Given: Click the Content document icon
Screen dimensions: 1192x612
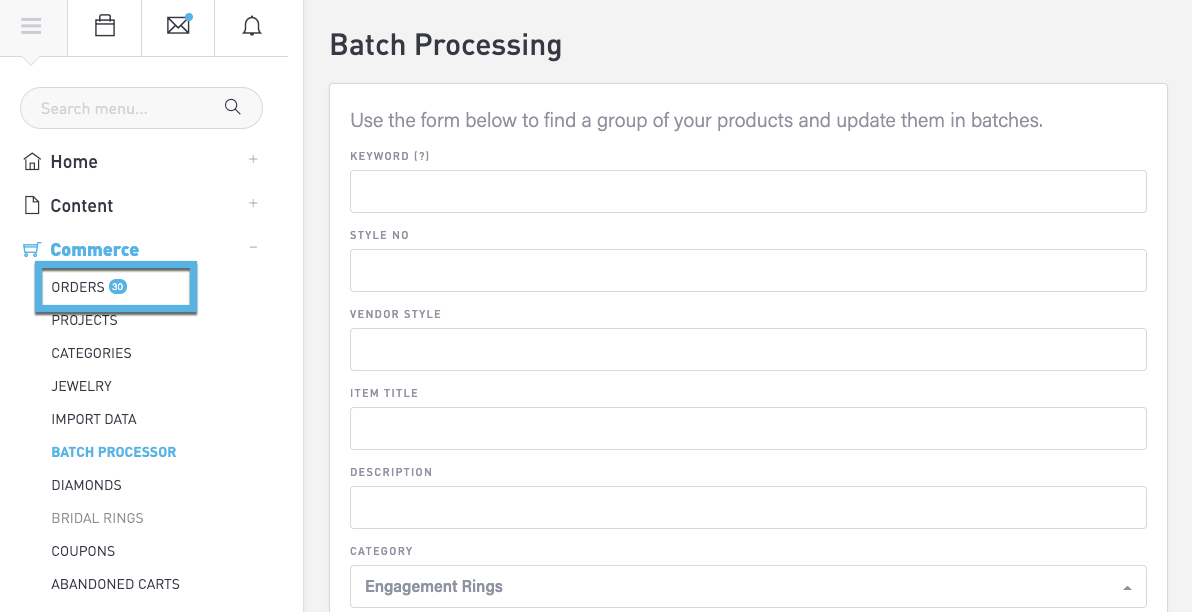Looking at the screenshot, I should point(32,205).
